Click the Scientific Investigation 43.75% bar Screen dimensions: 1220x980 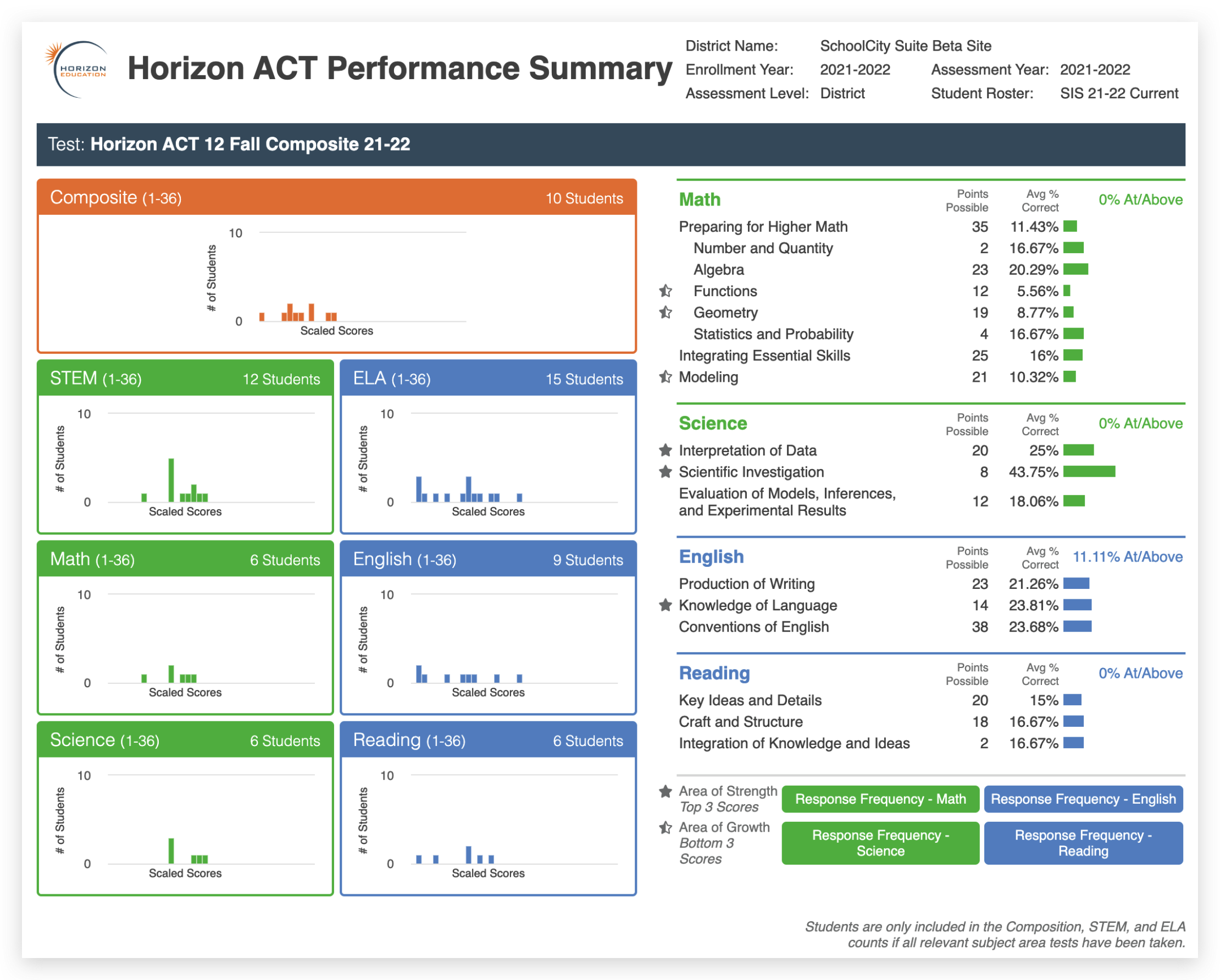point(1089,472)
